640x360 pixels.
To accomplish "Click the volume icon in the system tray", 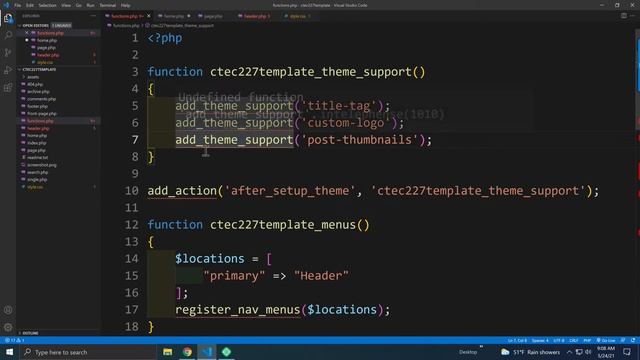I will [588, 352].
